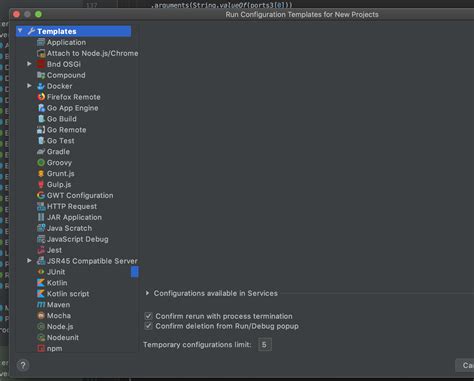This screenshot has width=474, height=381.
Task: Select the Application template icon
Action: coord(41,42)
